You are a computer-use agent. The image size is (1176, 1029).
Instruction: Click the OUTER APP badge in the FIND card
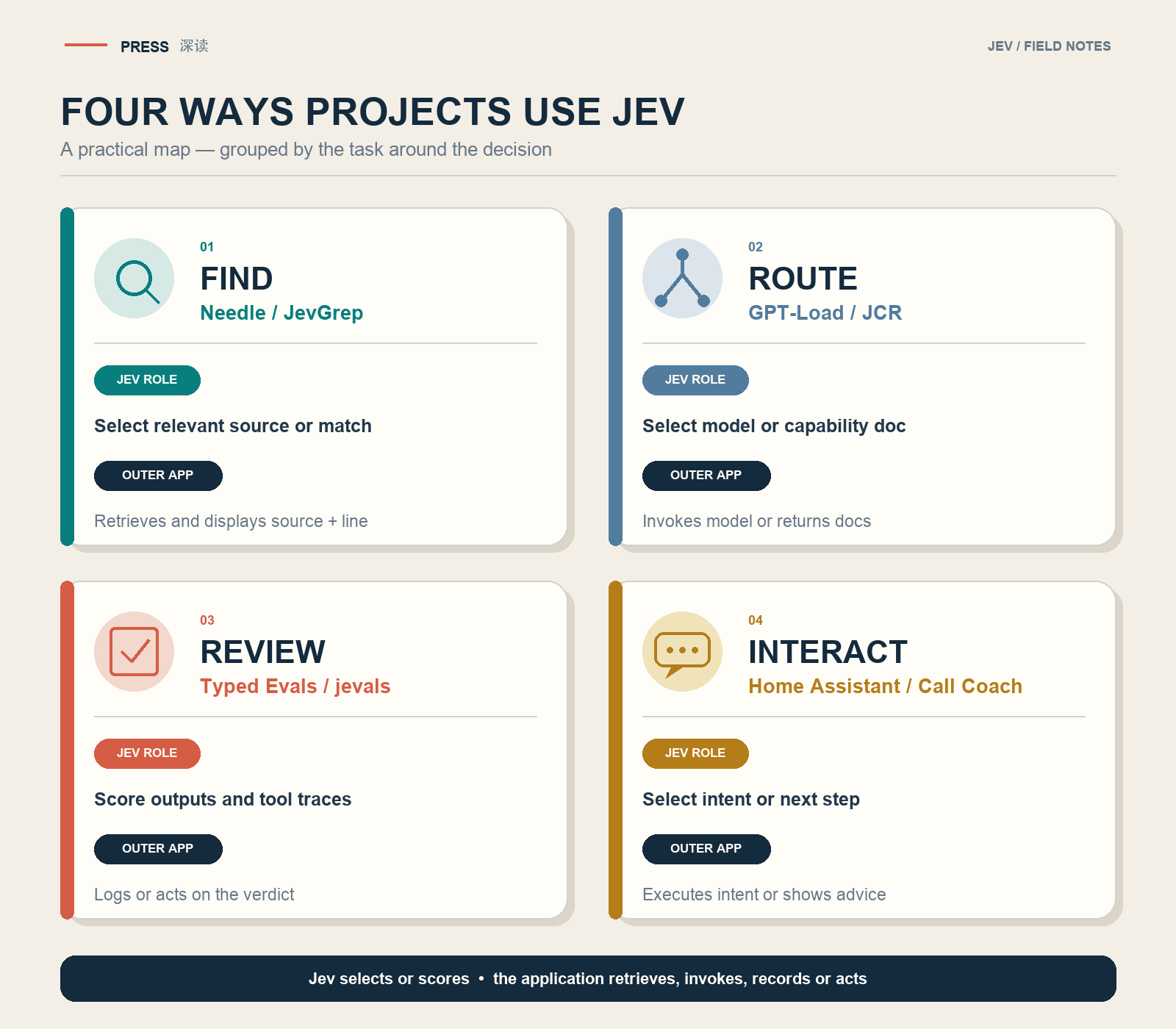[158, 476]
